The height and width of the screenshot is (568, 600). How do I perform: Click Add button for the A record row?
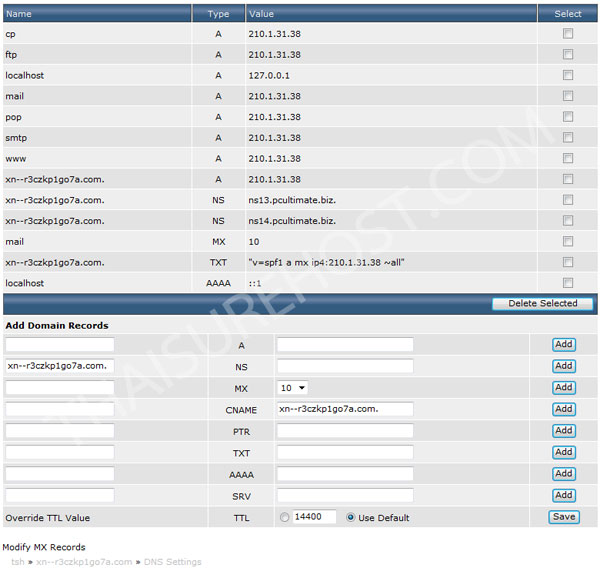tap(564, 344)
